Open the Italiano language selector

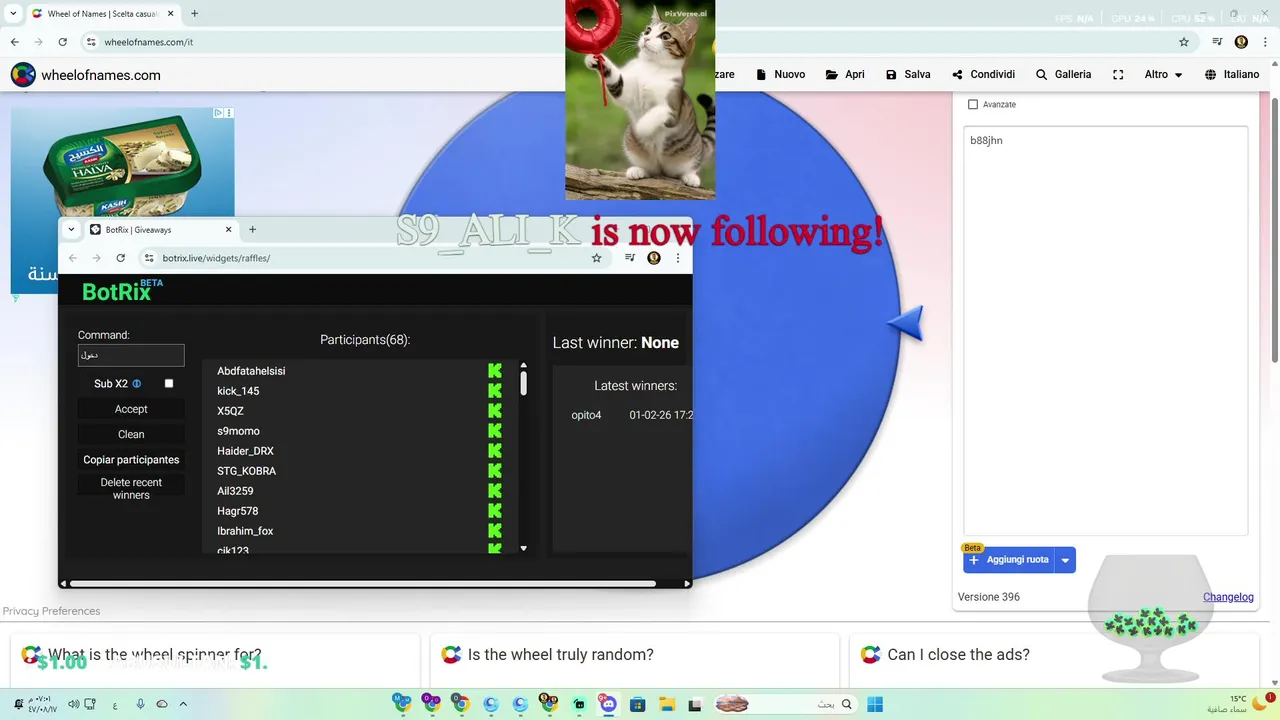click(1232, 75)
